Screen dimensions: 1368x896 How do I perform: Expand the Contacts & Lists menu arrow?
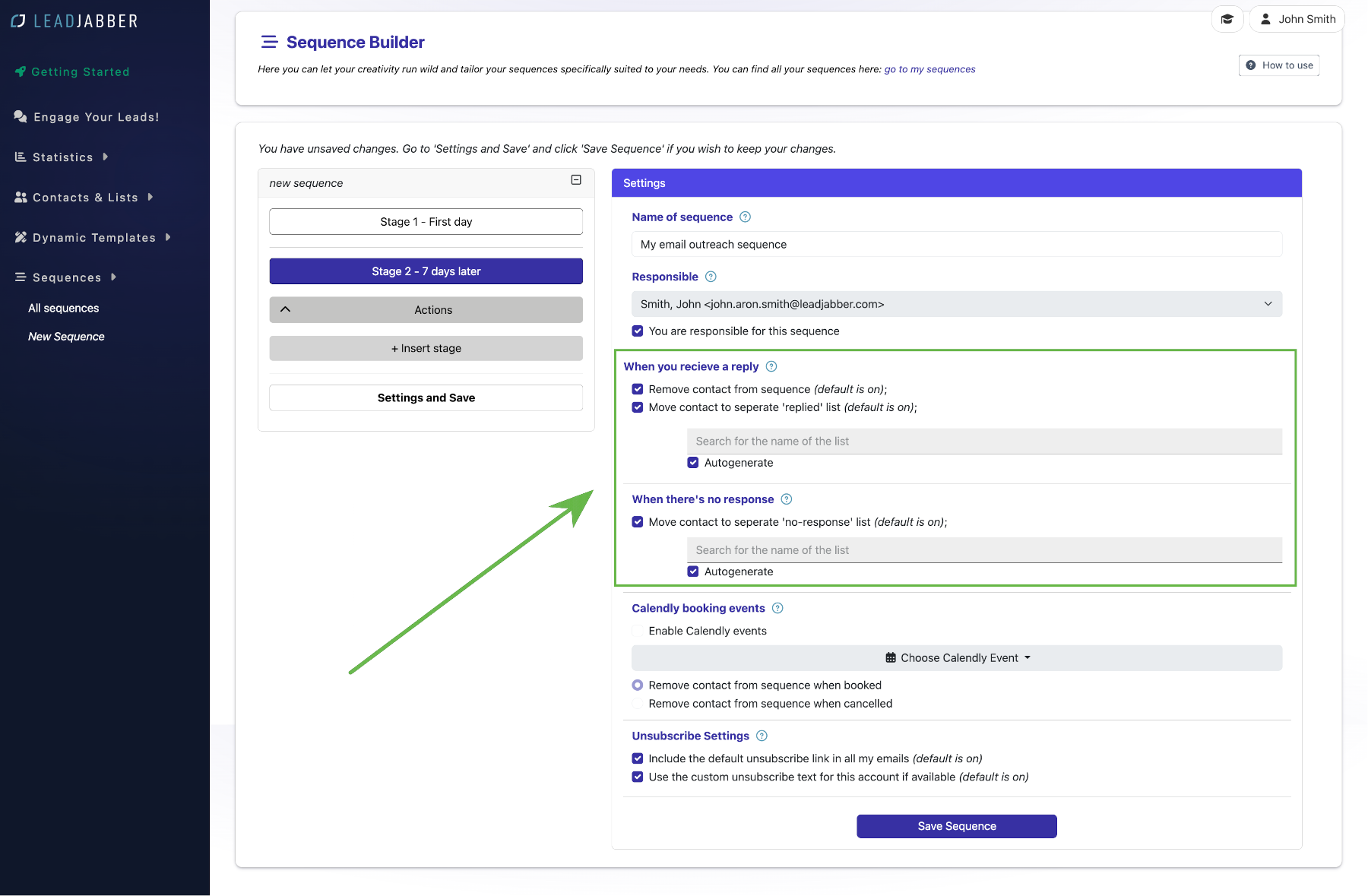150,197
